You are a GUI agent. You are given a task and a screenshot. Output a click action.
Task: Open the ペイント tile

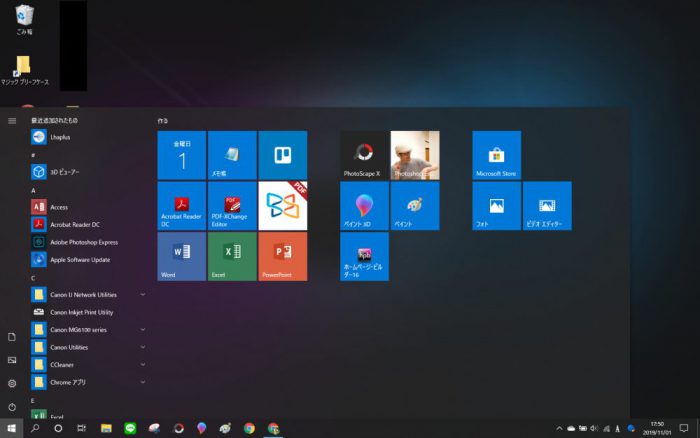coord(415,206)
